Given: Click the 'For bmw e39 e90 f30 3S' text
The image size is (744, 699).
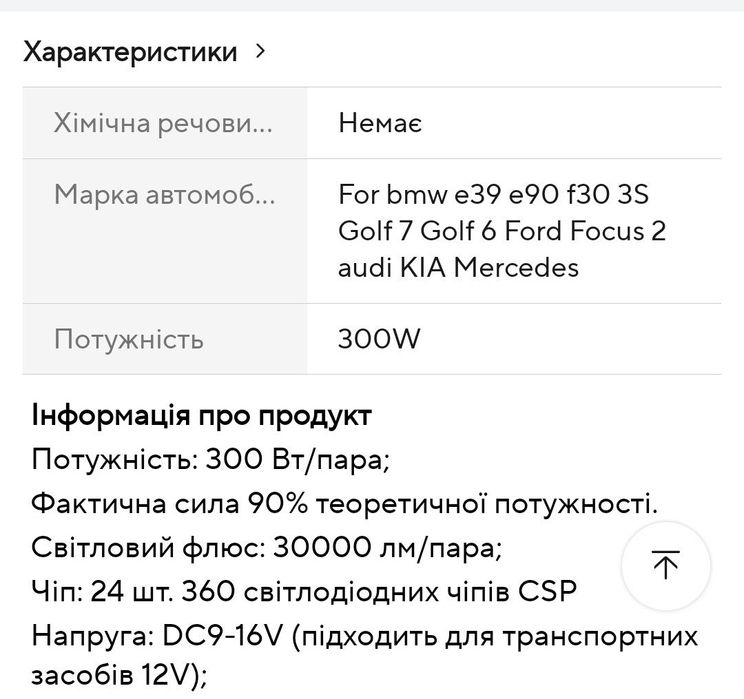Looking at the screenshot, I should point(493,193).
